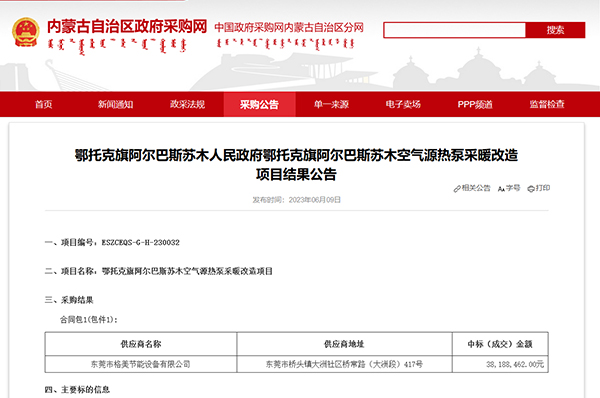The image size is (600, 398).
Task: Open 电子卖场 menu item
Action: tap(403, 104)
